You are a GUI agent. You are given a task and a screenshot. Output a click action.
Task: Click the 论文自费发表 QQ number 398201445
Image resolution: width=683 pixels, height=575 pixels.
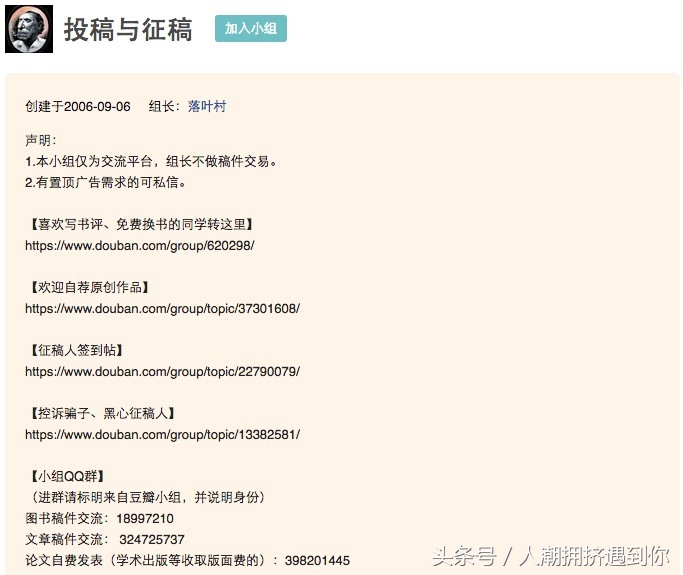click(x=317, y=560)
